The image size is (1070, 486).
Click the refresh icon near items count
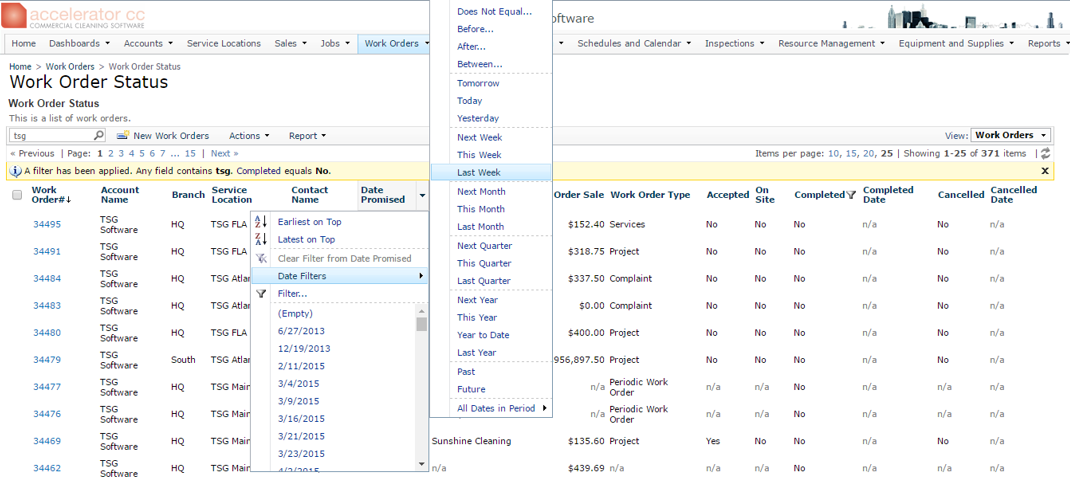pos(1045,154)
